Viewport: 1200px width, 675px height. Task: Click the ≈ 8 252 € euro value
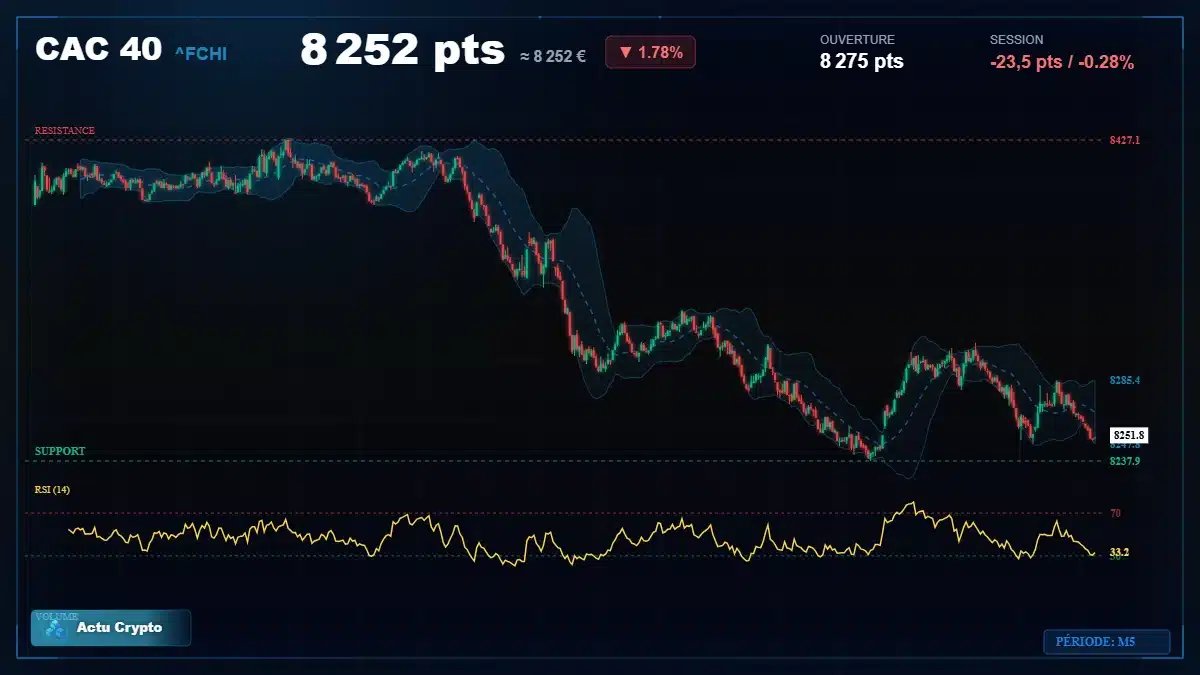click(553, 55)
